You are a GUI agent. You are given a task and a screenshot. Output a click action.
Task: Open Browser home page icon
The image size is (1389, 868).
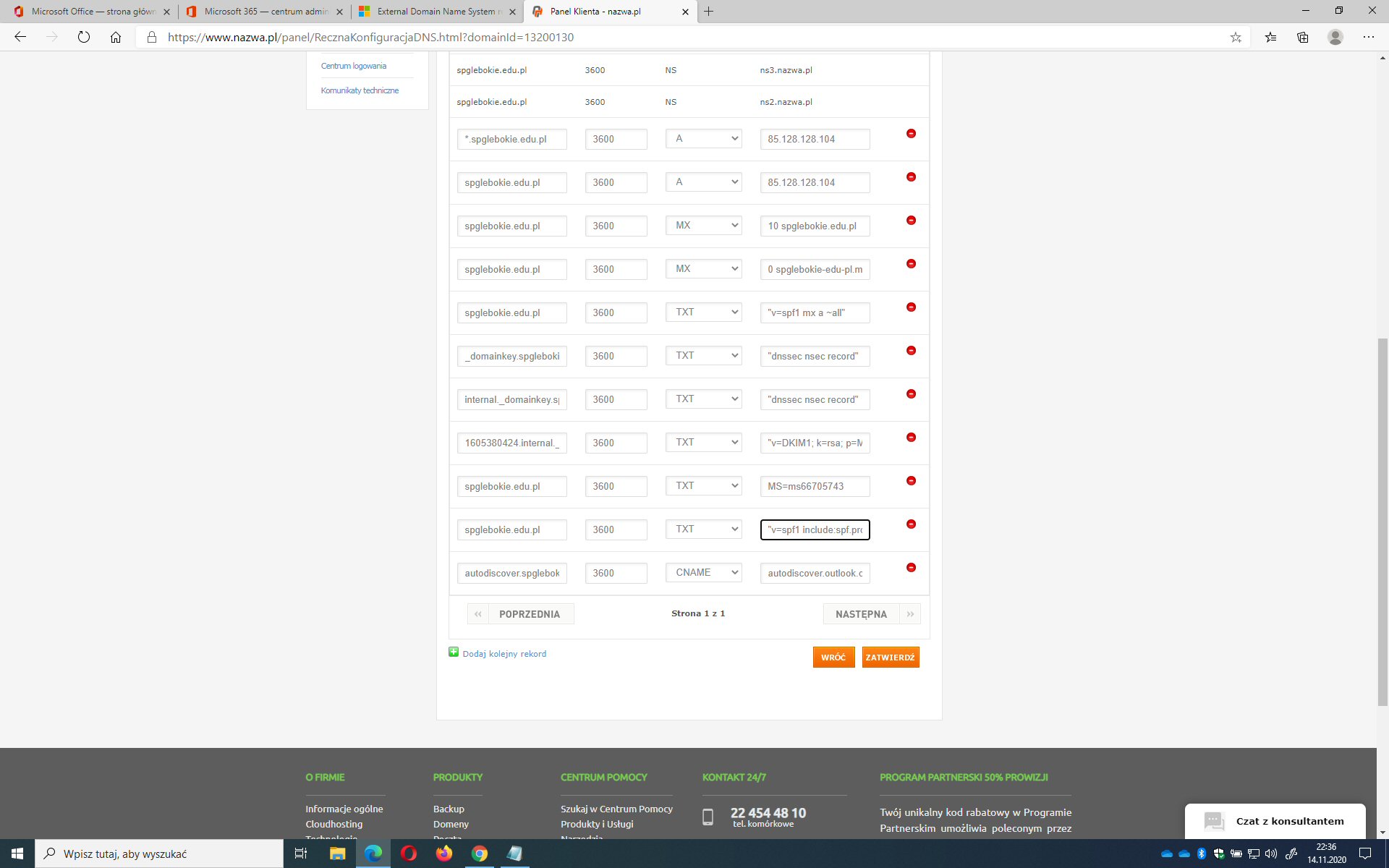coord(116,37)
